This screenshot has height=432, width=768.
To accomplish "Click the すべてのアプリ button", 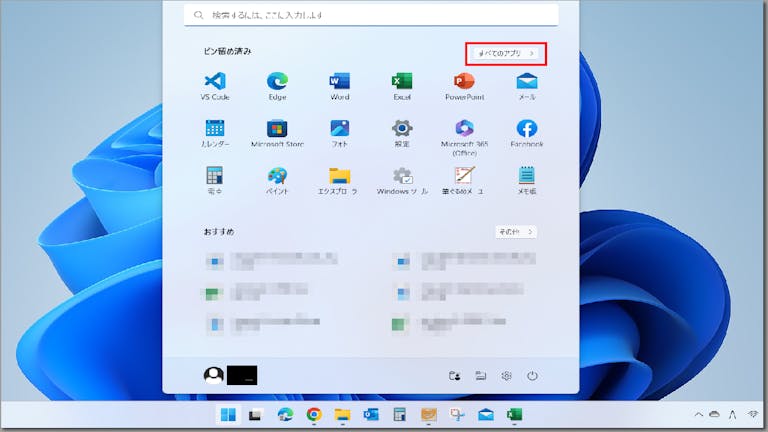I will (506, 53).
